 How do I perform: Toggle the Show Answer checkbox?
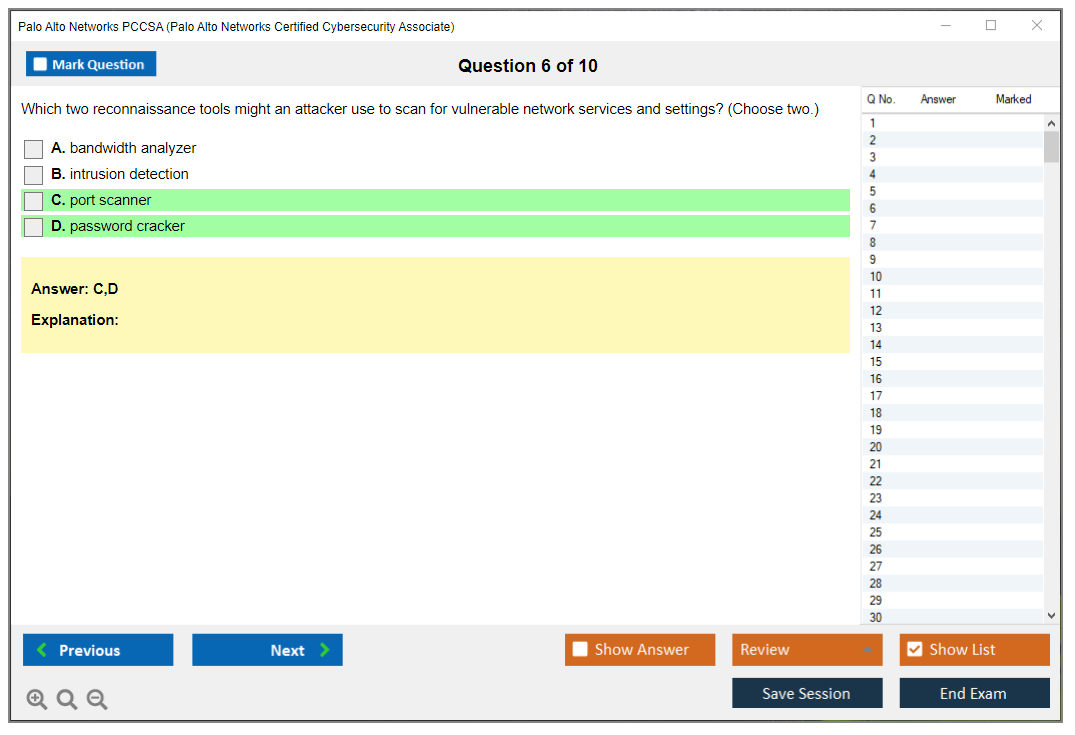pyautogui.click(x=581, y=650)
